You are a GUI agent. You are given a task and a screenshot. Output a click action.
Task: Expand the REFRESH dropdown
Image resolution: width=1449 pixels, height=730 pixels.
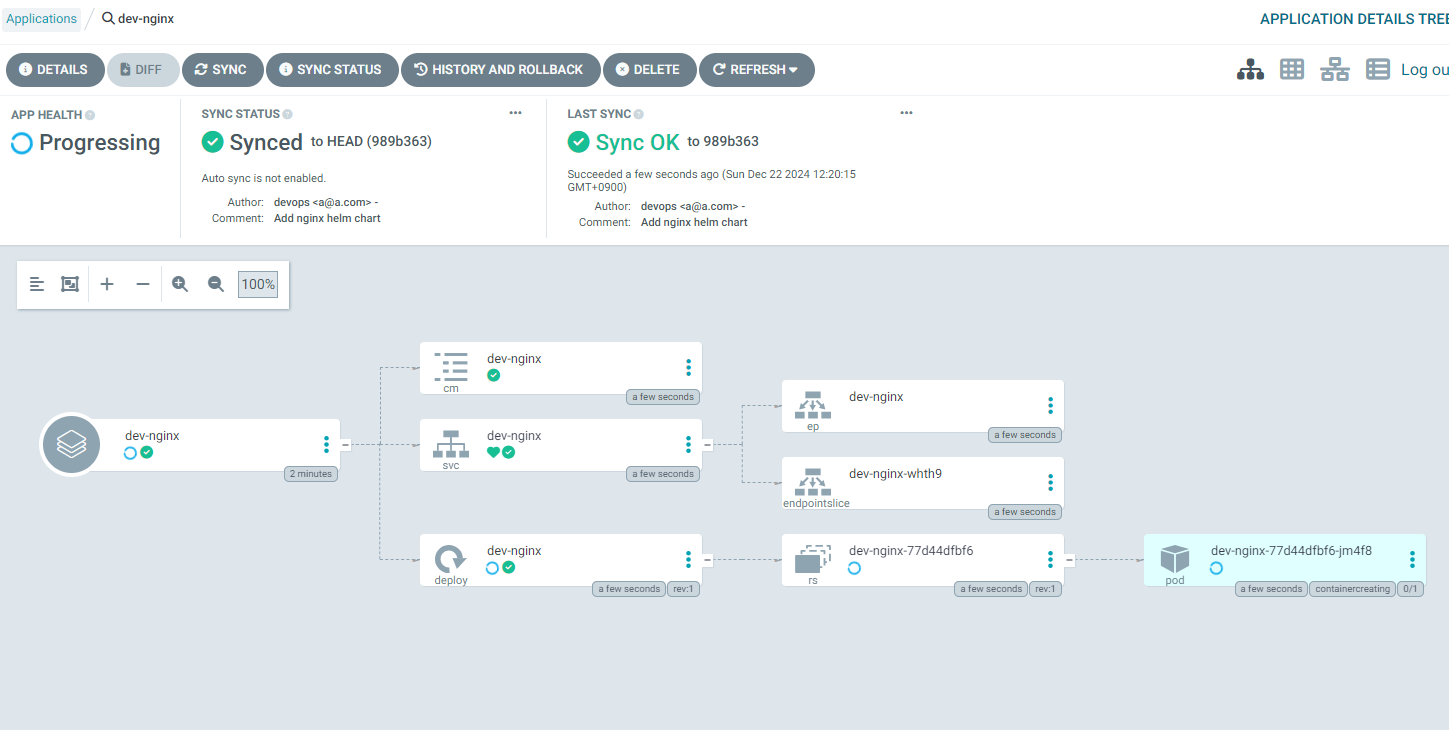pos(756,70)
